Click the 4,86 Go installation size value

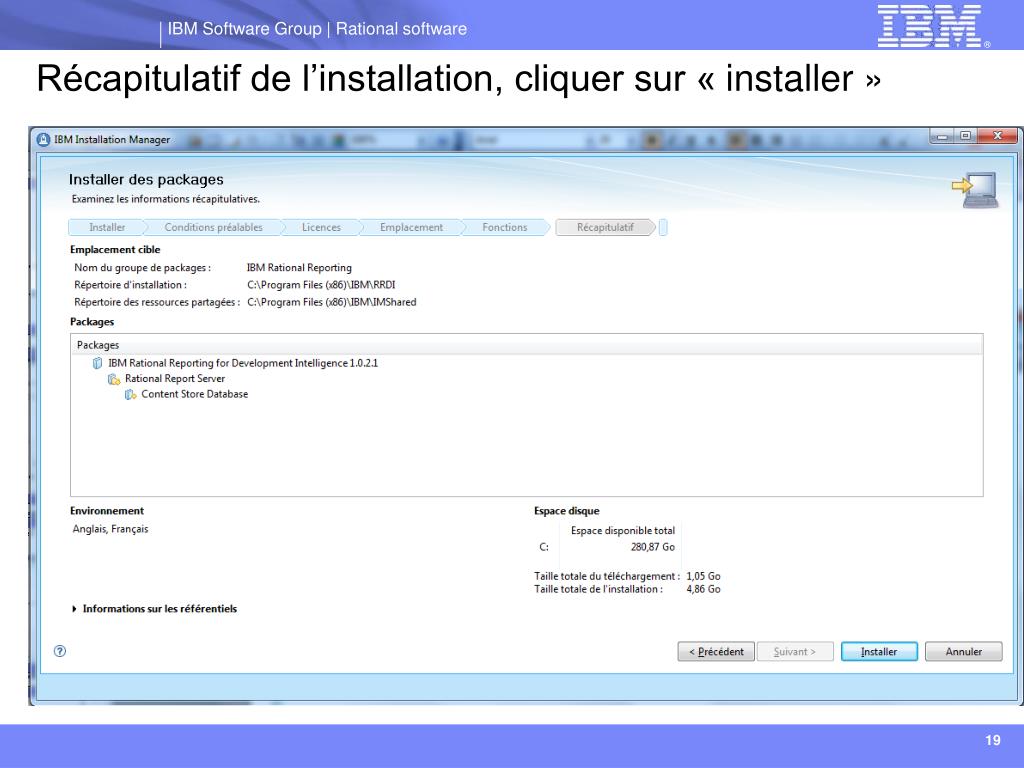[703, 589]
